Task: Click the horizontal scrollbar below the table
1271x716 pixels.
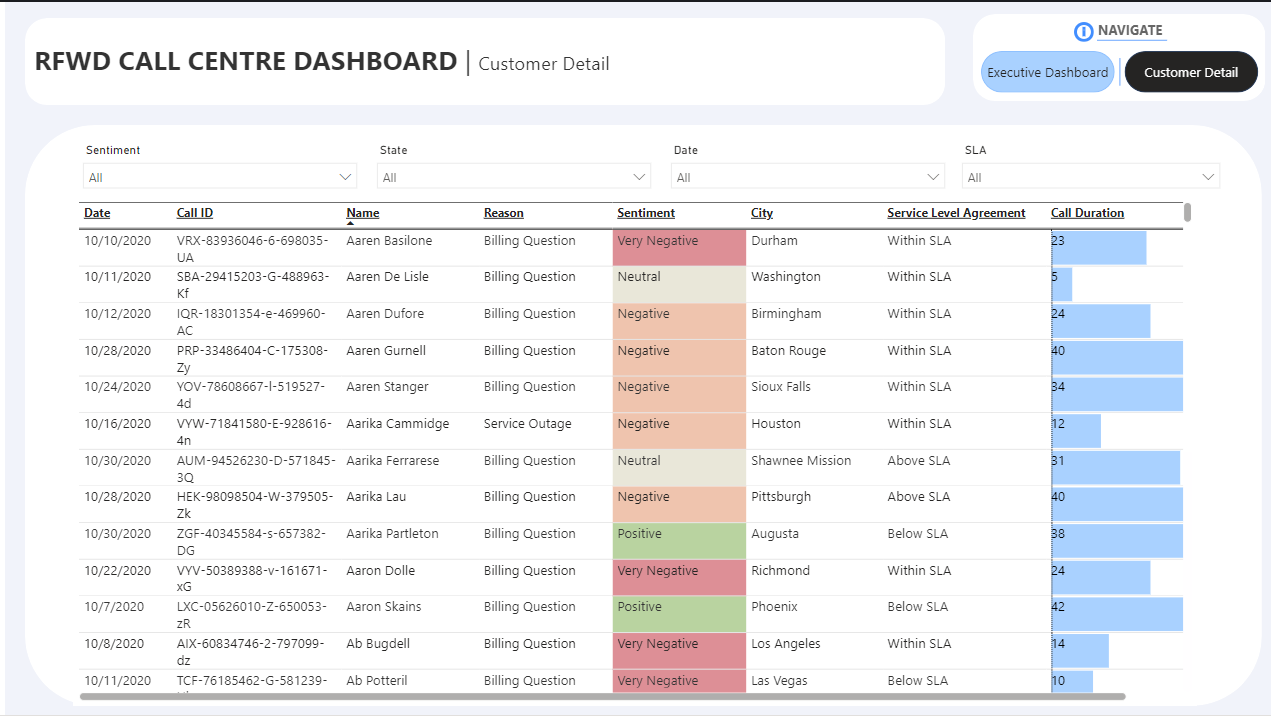Action: tap(602, 696)
